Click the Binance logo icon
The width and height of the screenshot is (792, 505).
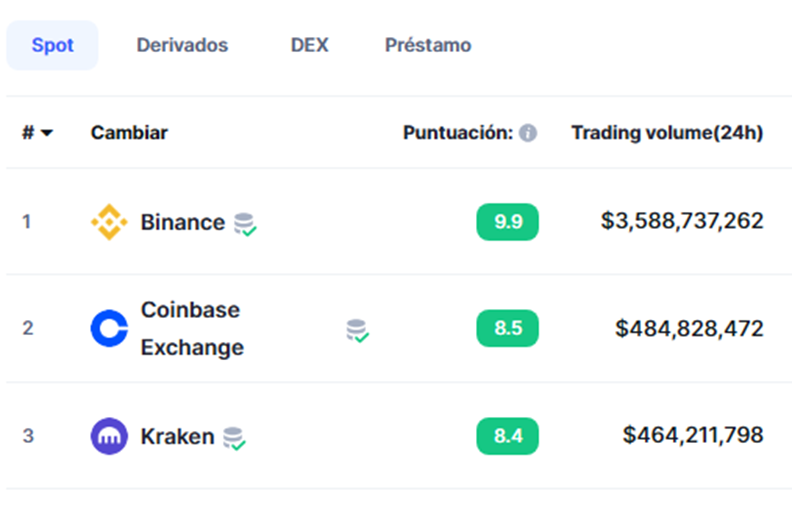[109, 222]
